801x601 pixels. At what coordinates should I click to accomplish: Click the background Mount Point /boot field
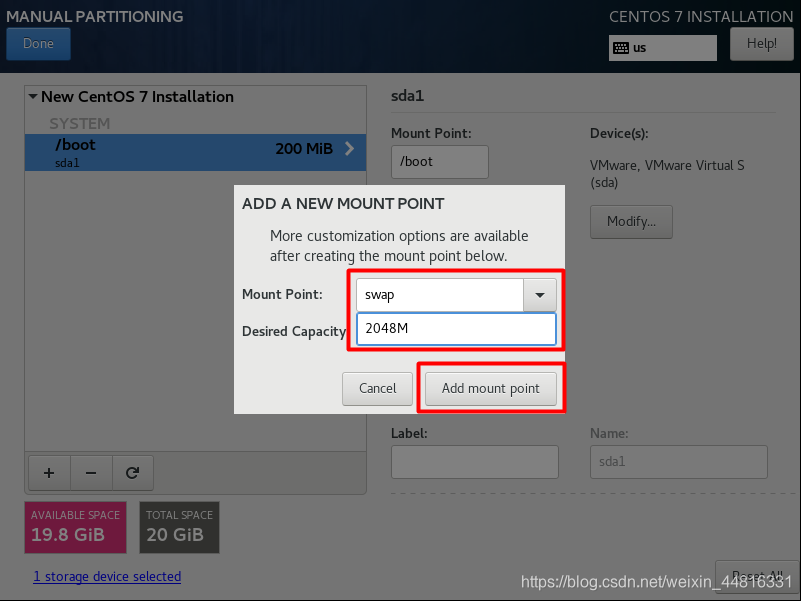click(x=440, y=162)
